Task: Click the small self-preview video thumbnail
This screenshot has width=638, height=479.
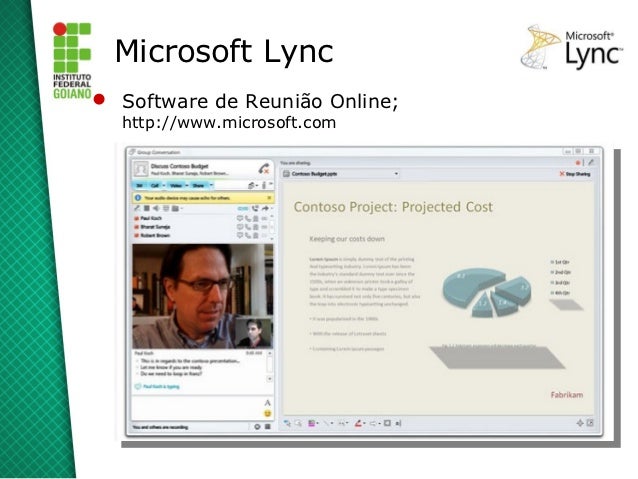Action: click(x=254, y=332)
